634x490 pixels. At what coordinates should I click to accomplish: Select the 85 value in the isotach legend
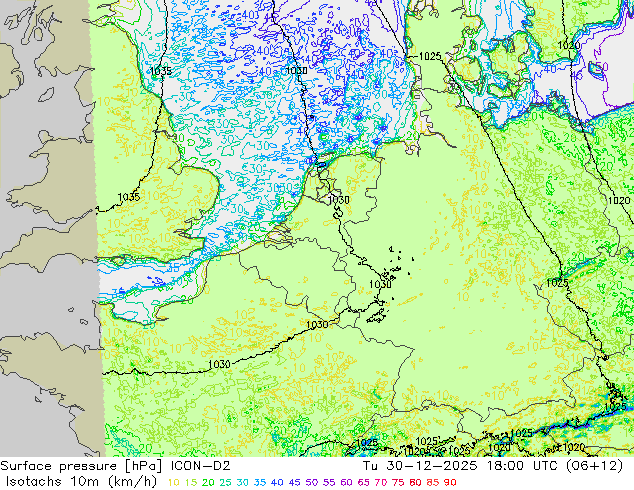coord(433,482)
